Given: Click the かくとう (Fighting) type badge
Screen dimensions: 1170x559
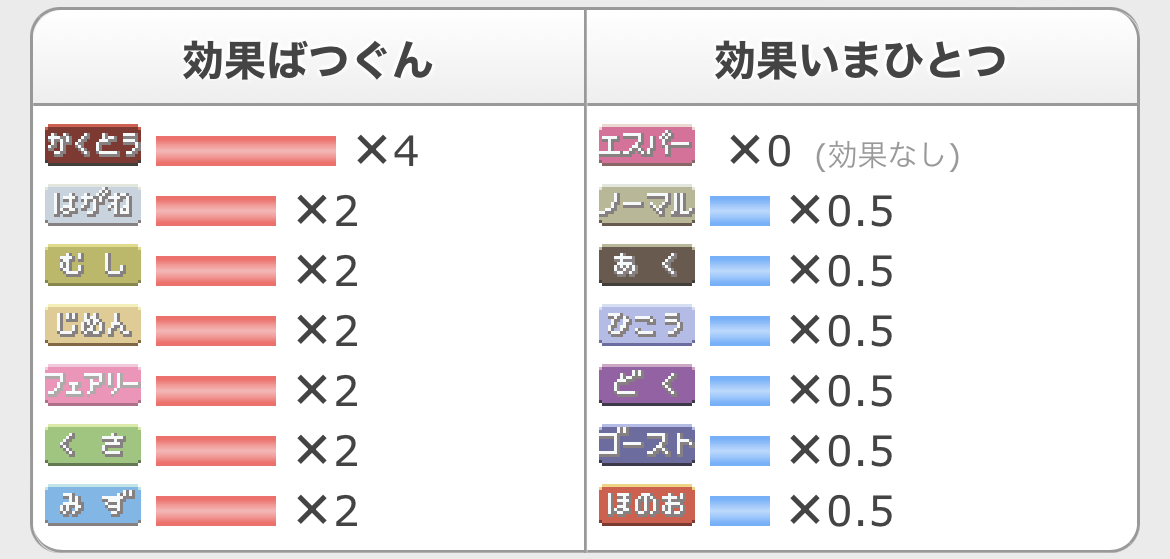Looking at the screenshot, I should click(x=93, y=145).
